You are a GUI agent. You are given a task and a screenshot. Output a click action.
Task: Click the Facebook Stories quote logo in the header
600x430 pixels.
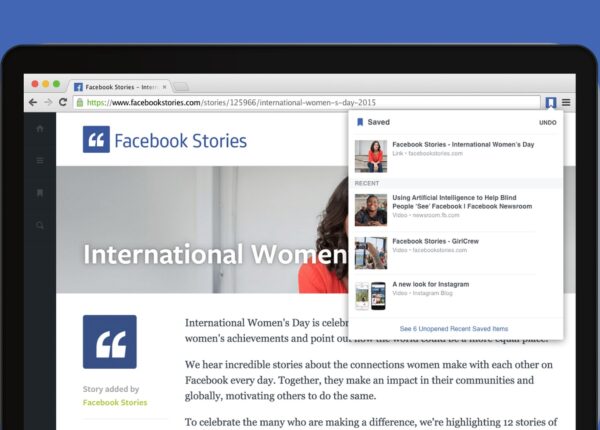(96, 140)
